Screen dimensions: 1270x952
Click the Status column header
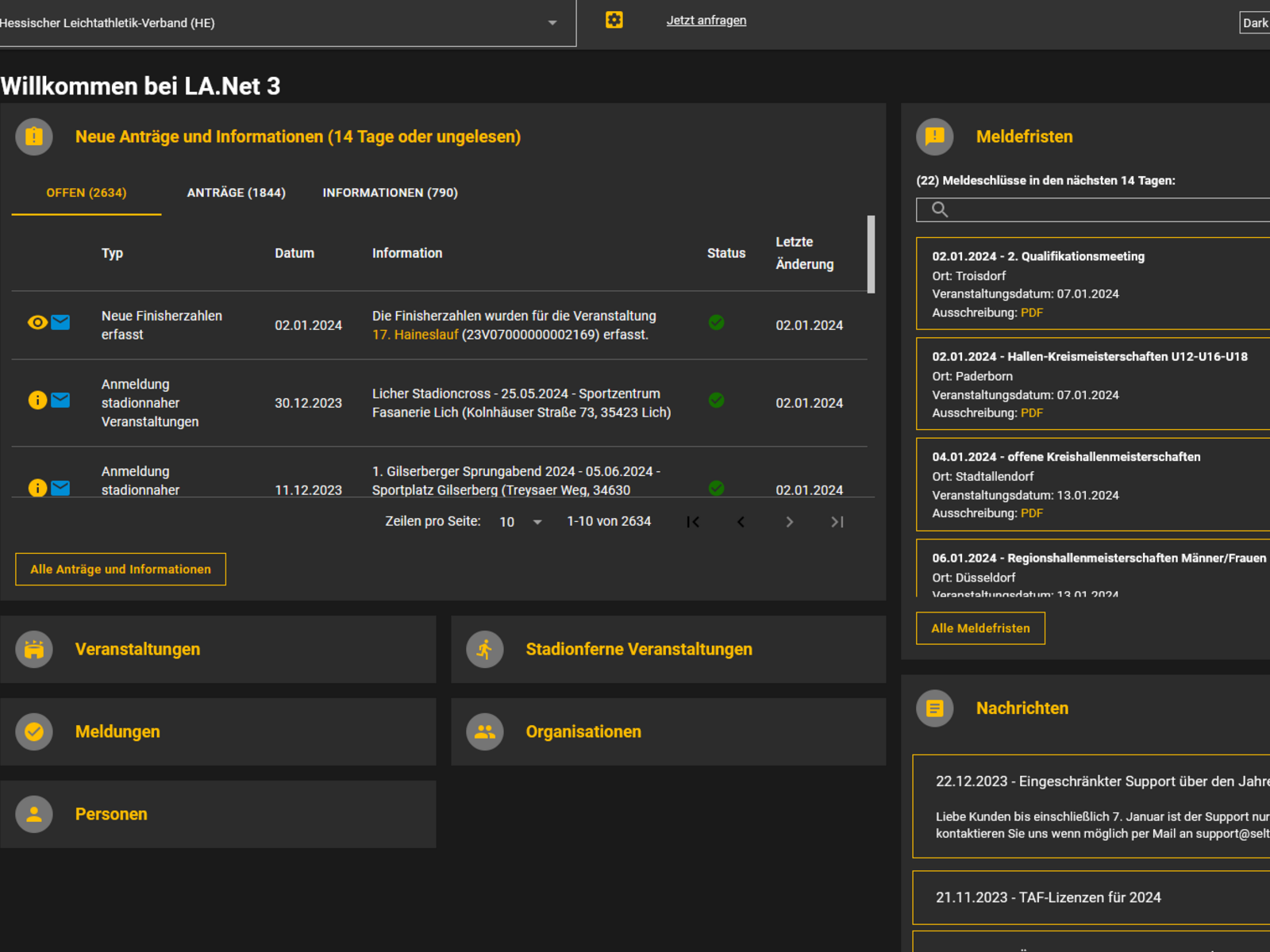coord(726,253)
